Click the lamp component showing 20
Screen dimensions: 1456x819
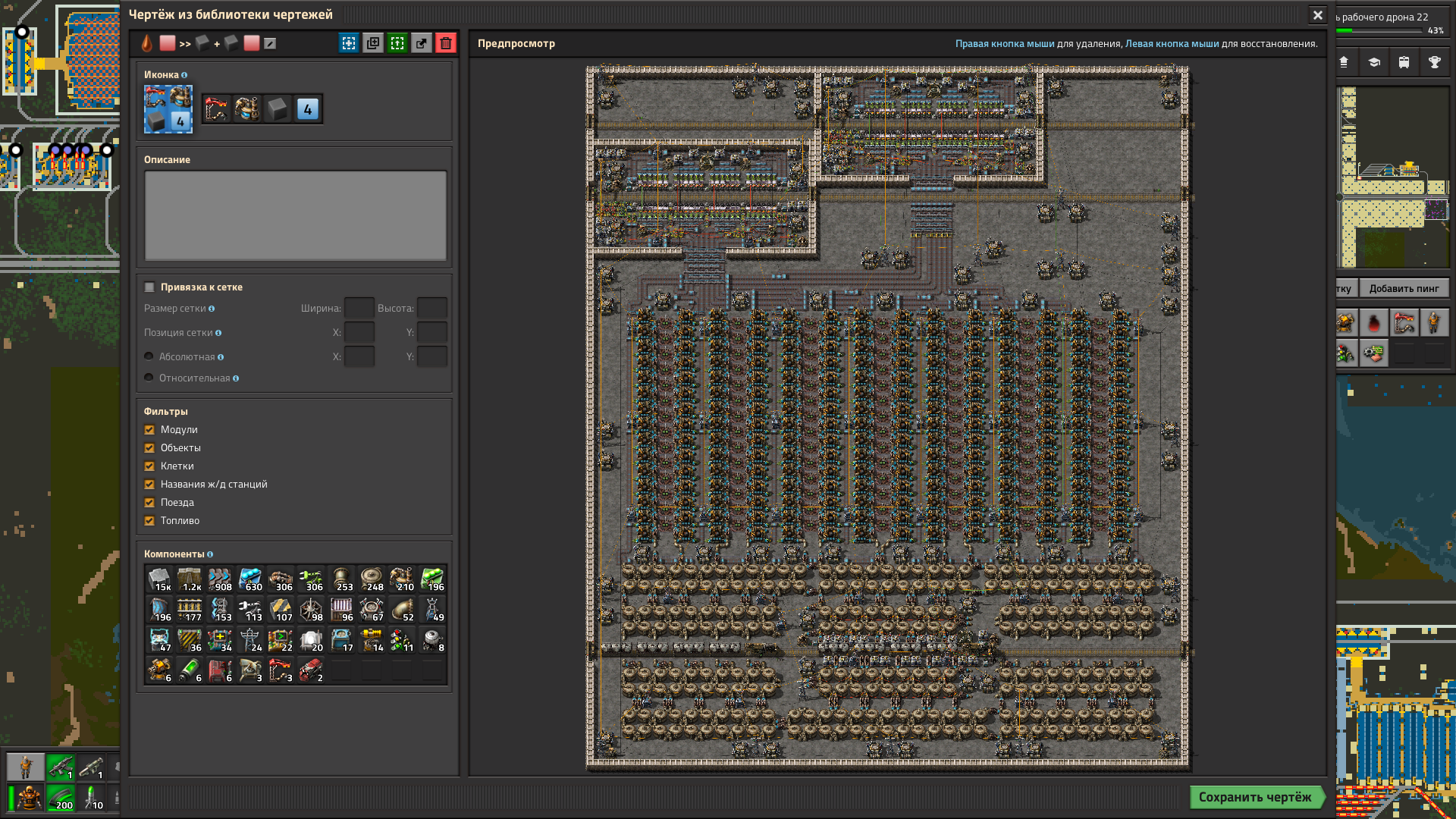[x=311, y=640]
